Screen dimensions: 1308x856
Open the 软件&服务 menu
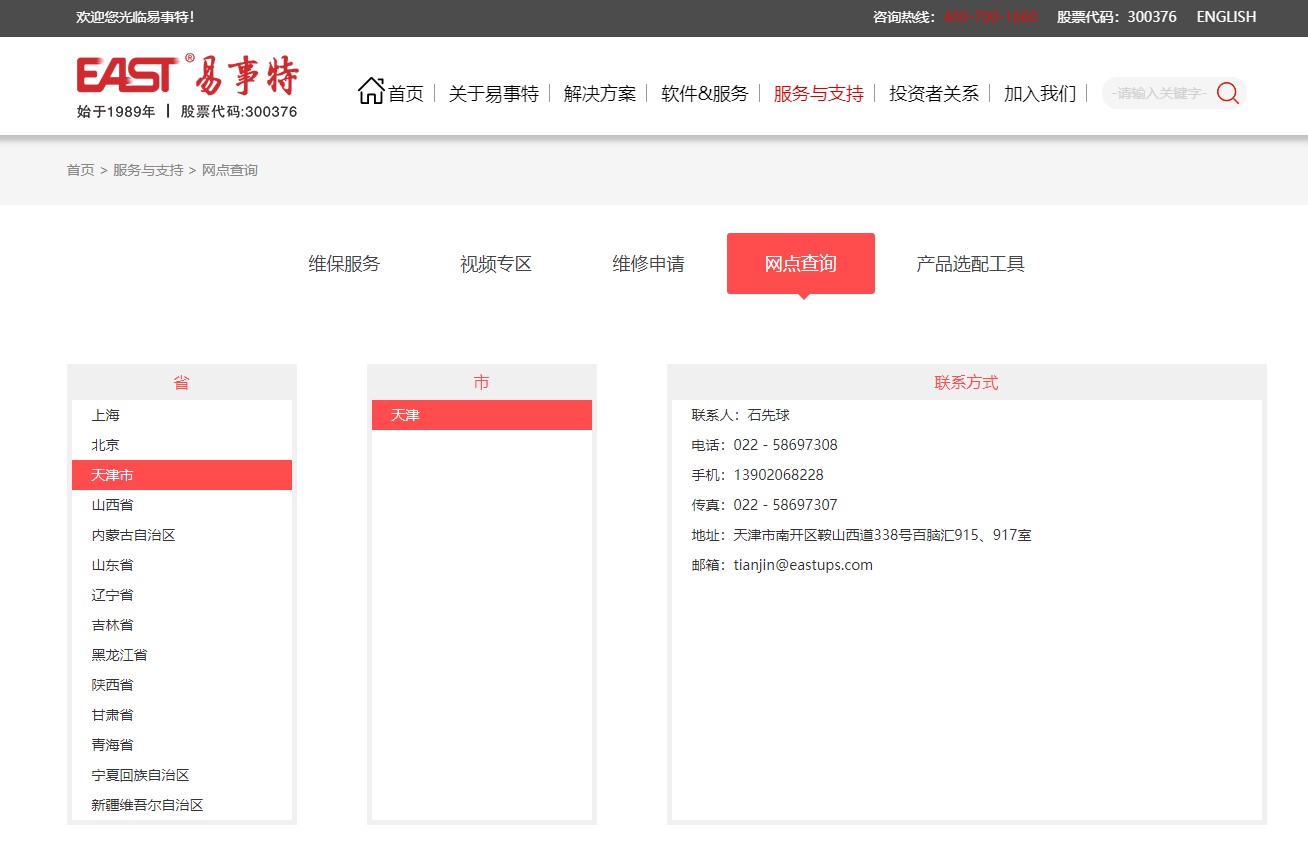click(x=705, y=94)
